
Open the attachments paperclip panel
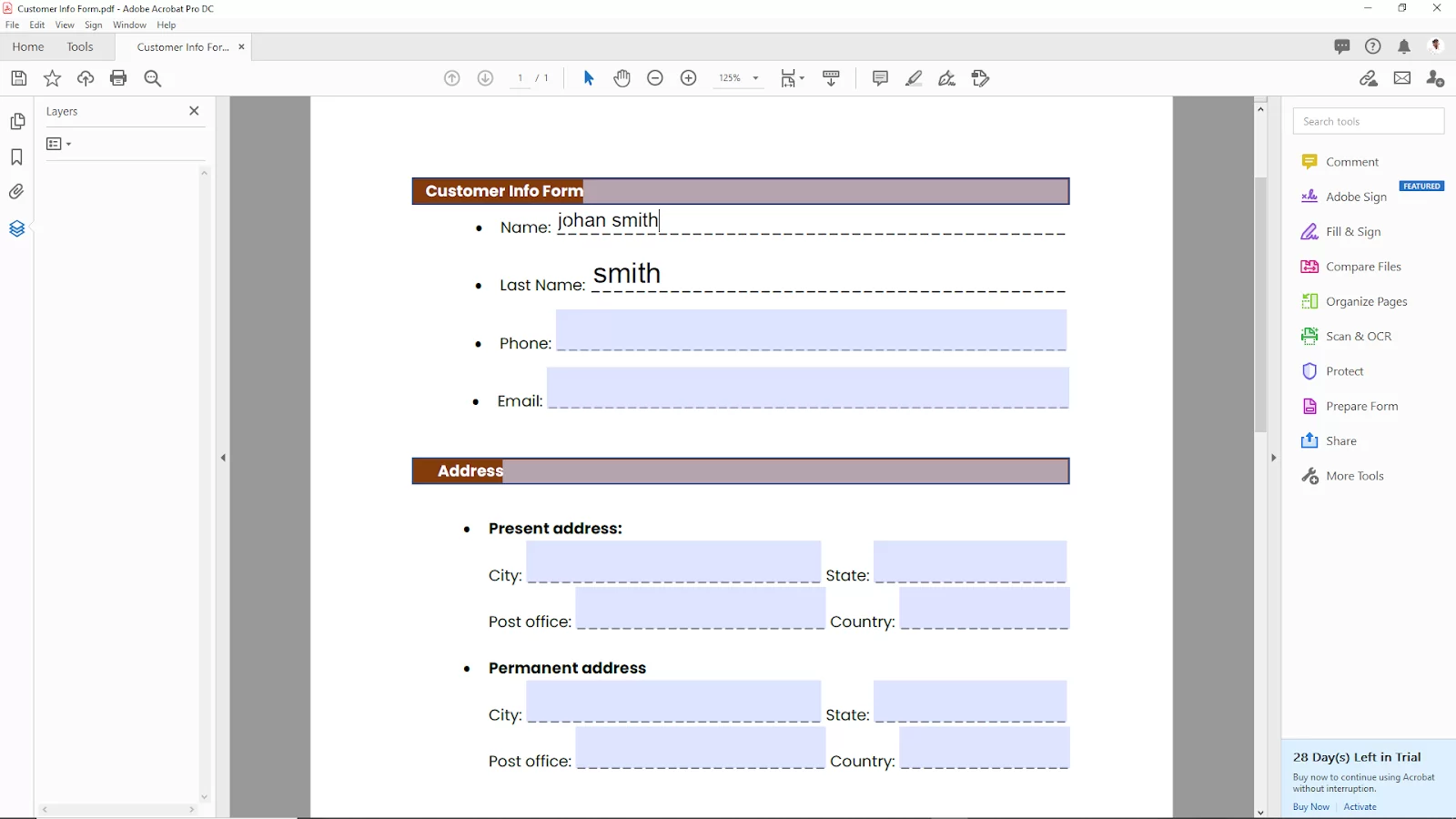tap(16, 192)
